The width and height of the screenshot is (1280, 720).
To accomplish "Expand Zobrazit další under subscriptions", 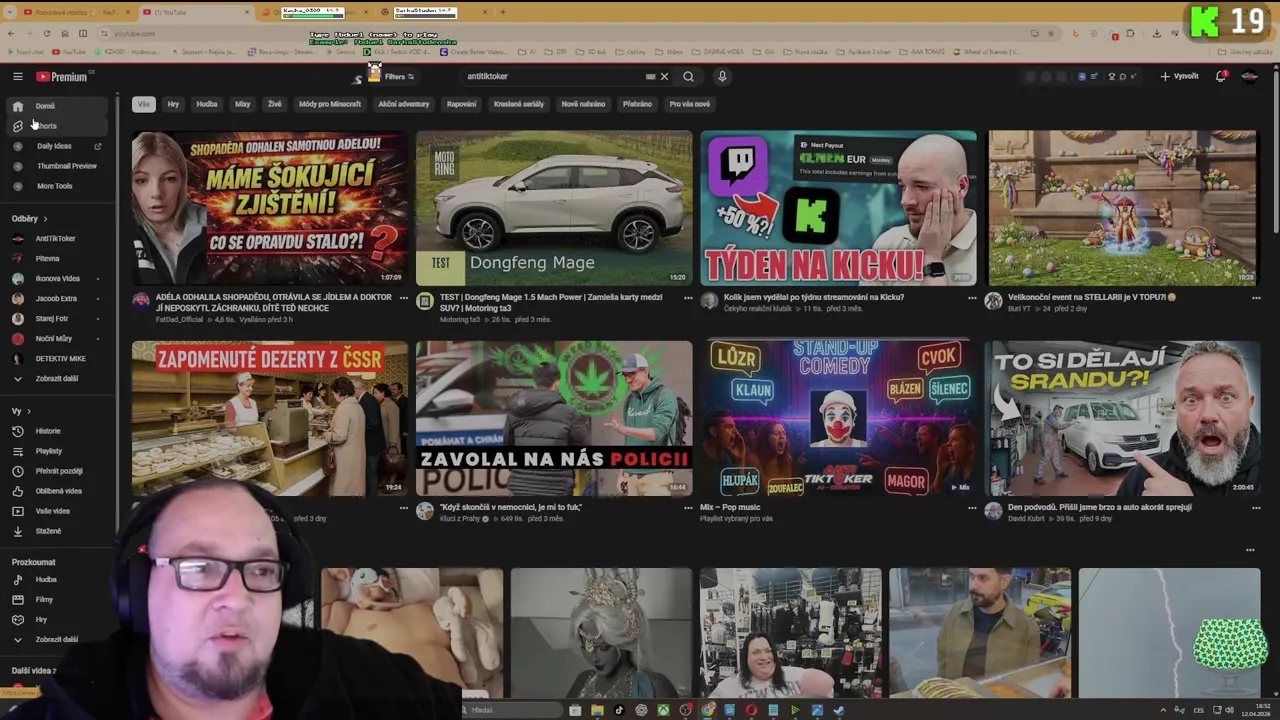I will [56, 378].
